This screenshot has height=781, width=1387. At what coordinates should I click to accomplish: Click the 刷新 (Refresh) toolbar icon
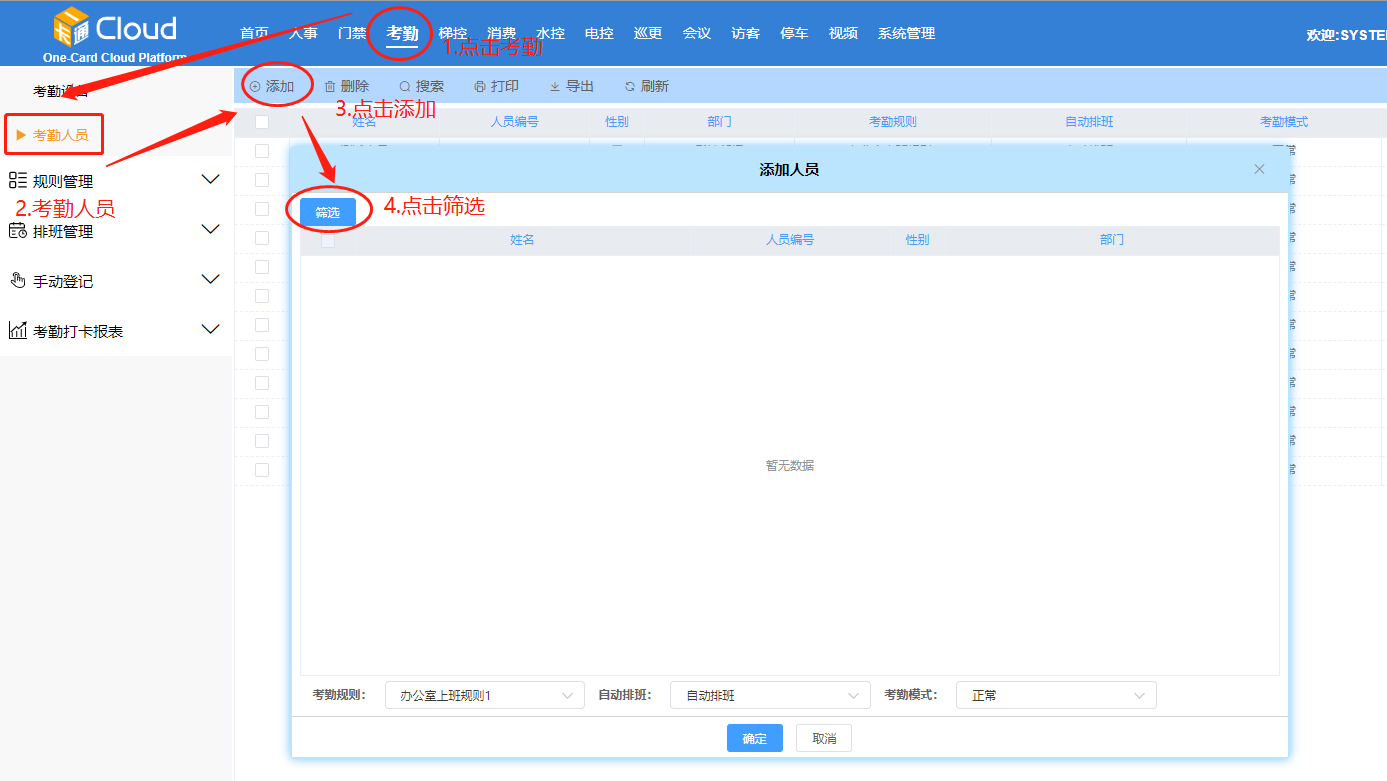click(629, 85)
